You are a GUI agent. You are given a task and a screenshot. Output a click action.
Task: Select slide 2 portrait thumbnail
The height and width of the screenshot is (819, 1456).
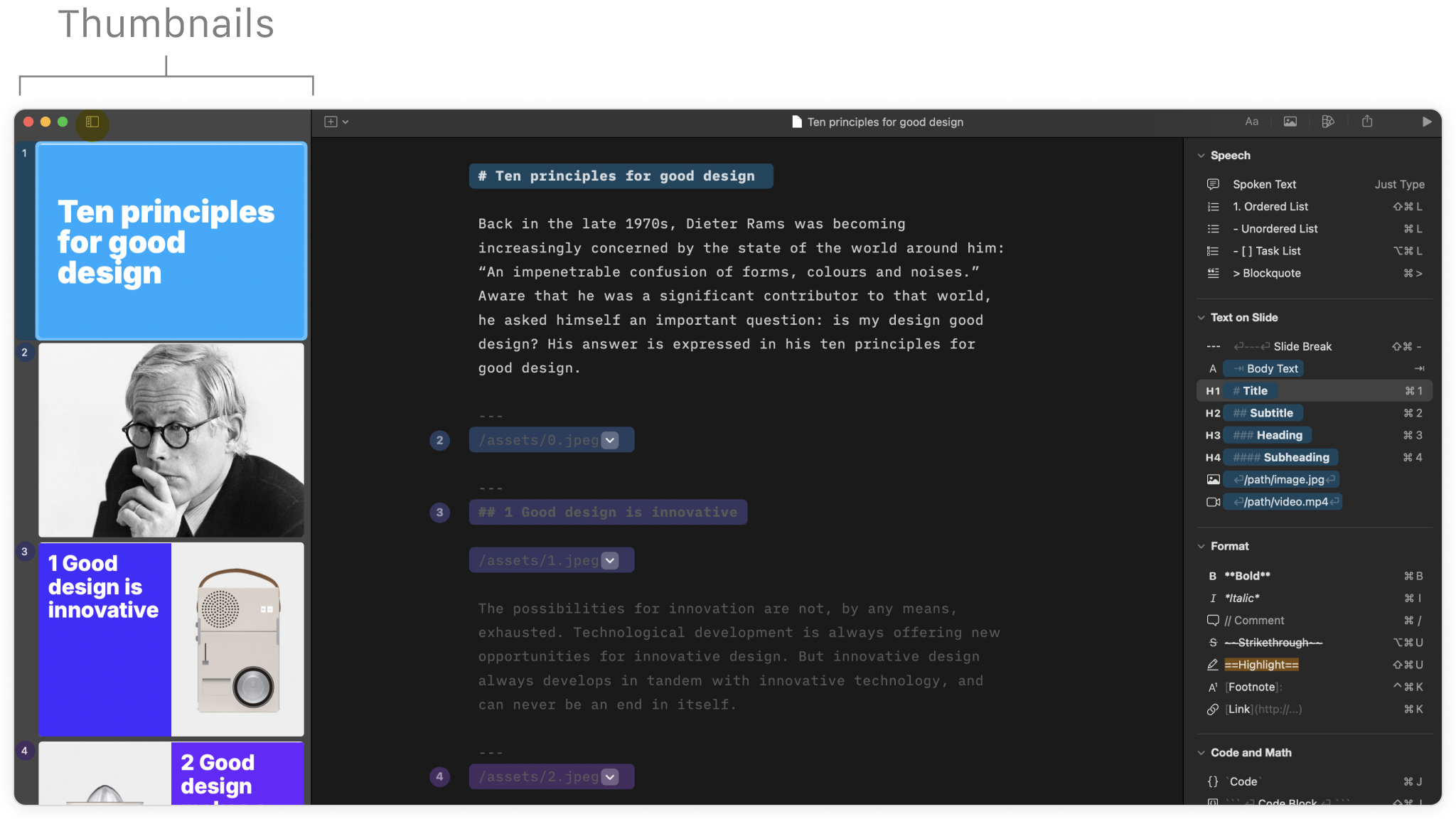[171, 440]
